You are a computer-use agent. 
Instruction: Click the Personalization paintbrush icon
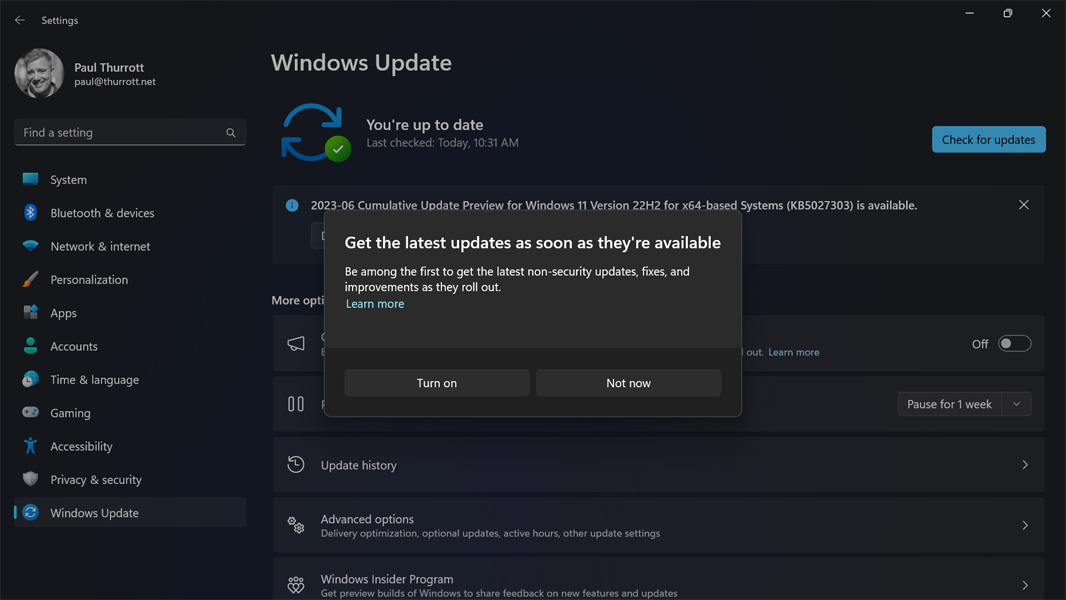coord(31,279)
